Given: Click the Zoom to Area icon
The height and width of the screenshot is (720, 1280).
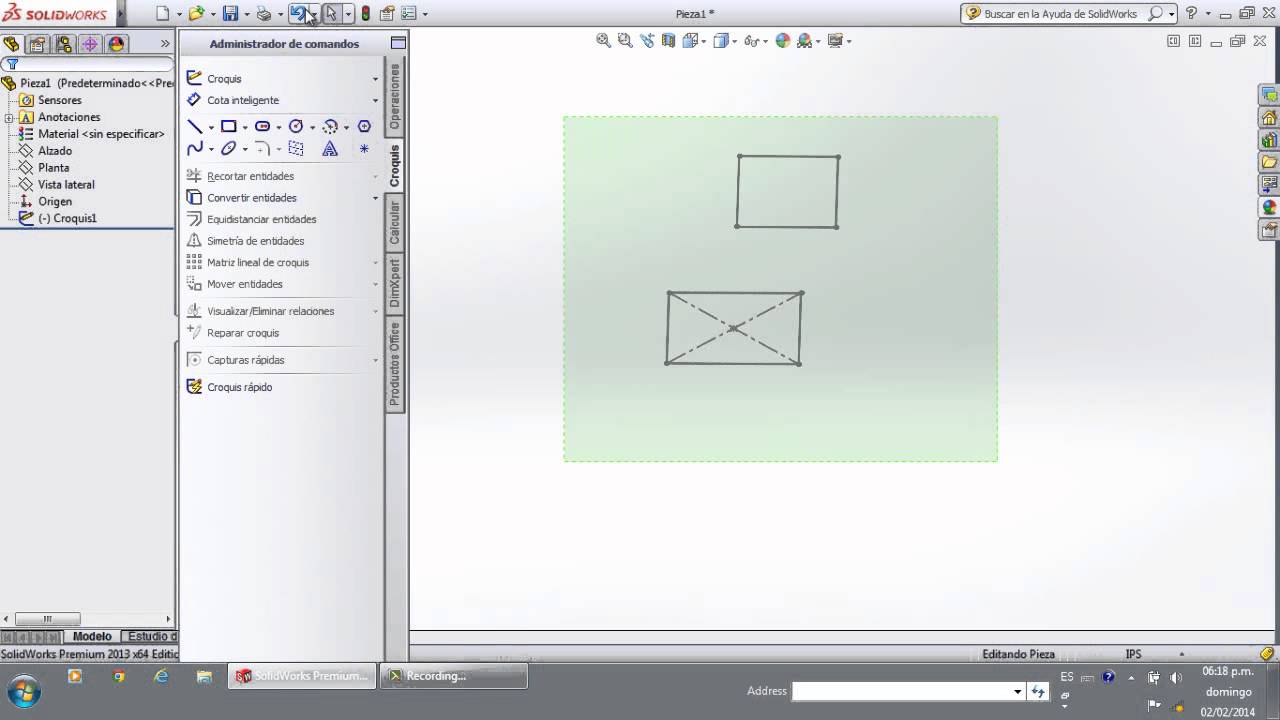Looking at the screenshot, I should pos(625,41).
